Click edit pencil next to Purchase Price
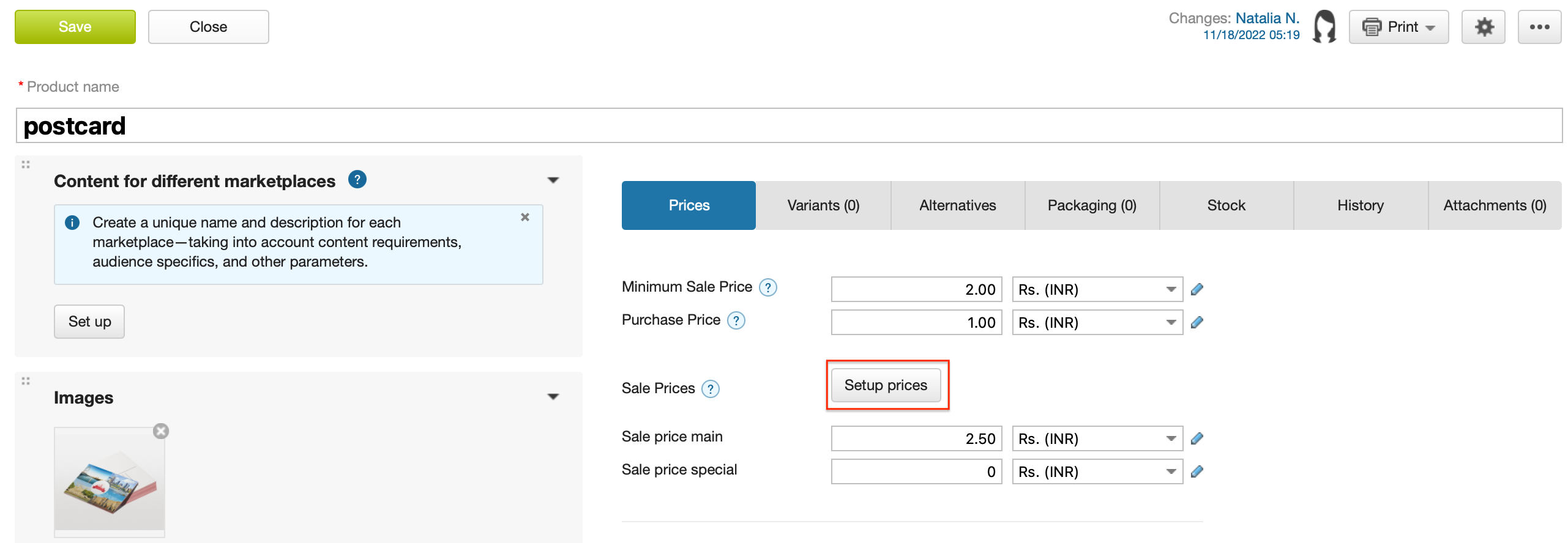 pos(1197,322)
